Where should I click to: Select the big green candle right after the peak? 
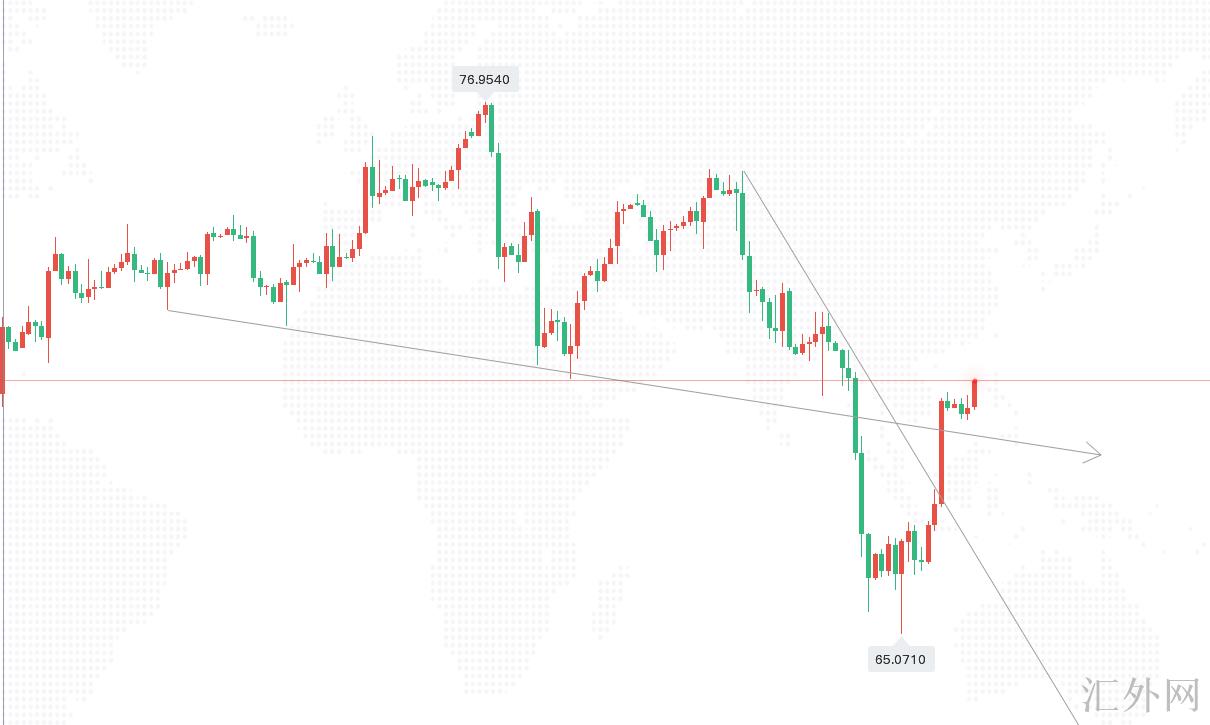click(499, 200)
